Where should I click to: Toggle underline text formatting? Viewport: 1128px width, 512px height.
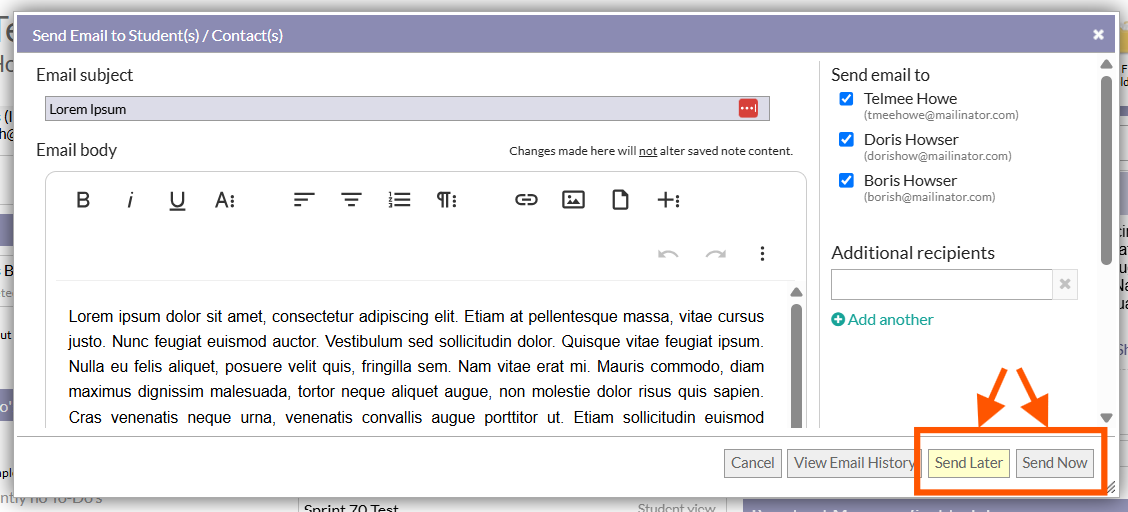[177, 200]
